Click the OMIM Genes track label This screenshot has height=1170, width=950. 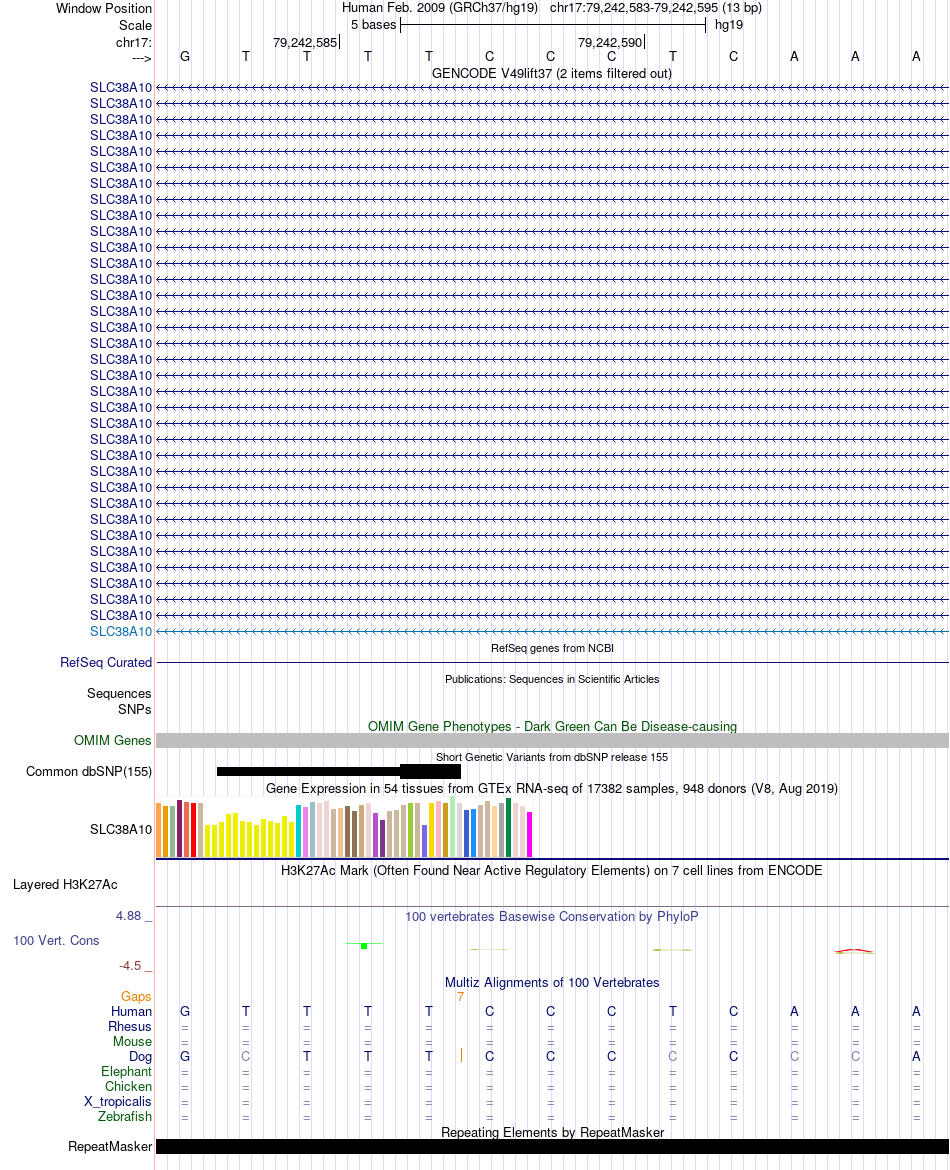(x=113, y=740)
